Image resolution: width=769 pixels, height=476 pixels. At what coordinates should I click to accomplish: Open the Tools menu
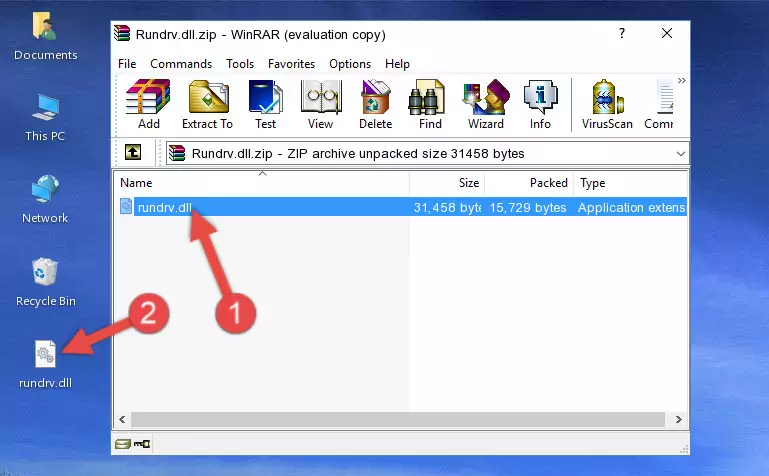[240, 64]
